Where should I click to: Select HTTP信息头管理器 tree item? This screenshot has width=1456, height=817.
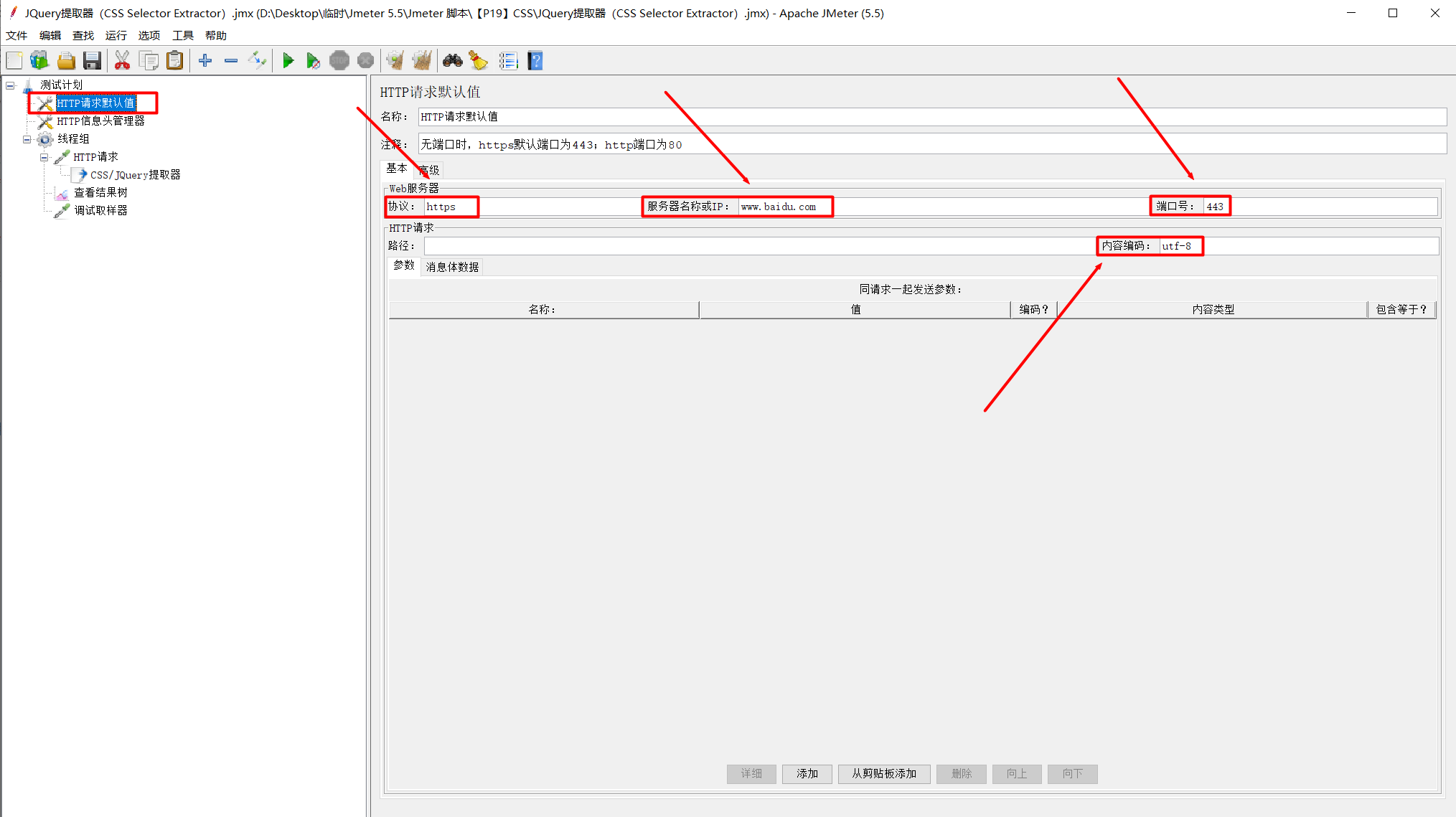pos(100,121)
